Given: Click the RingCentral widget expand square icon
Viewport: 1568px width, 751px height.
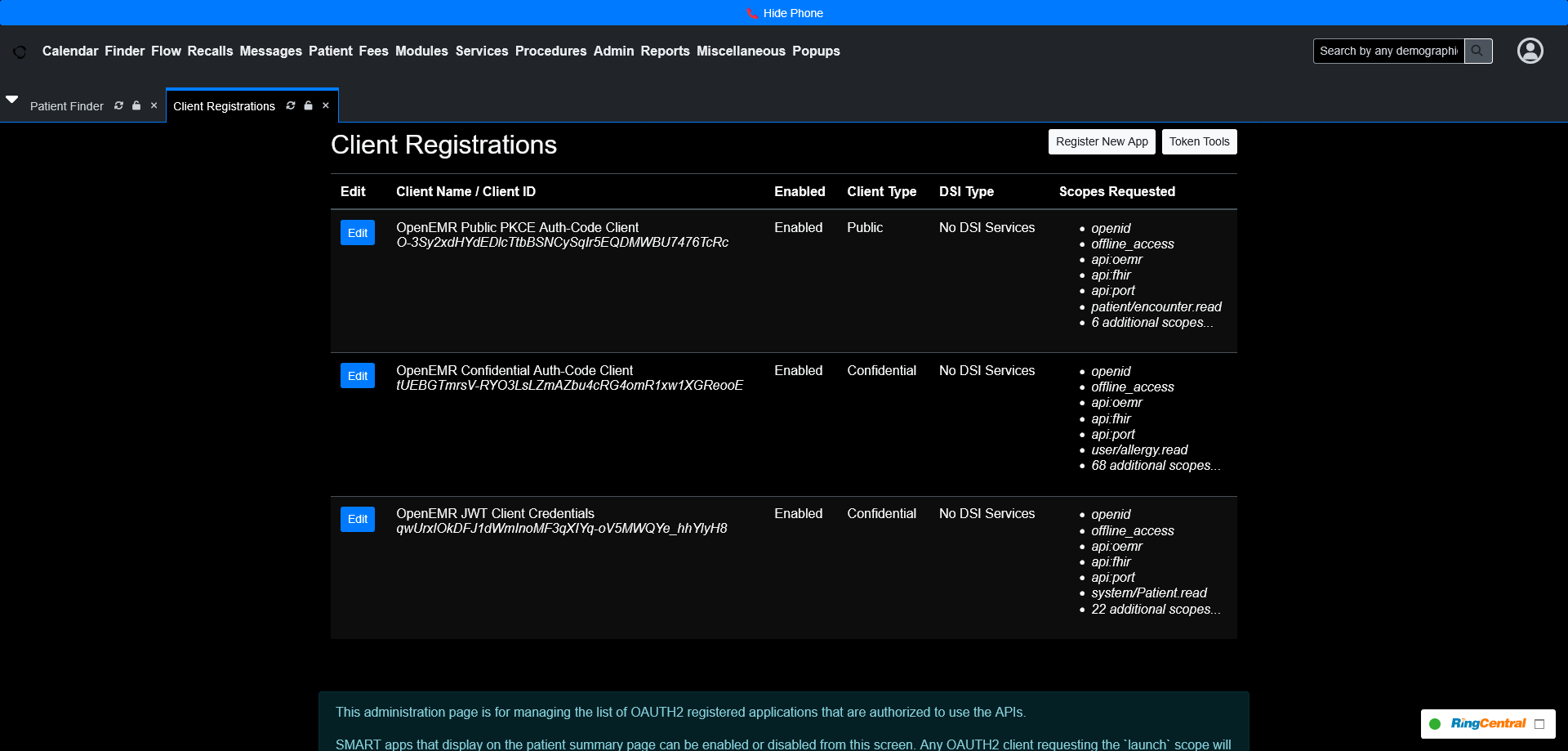Looking at the screenshot, I should click(x=1539, y=724).
